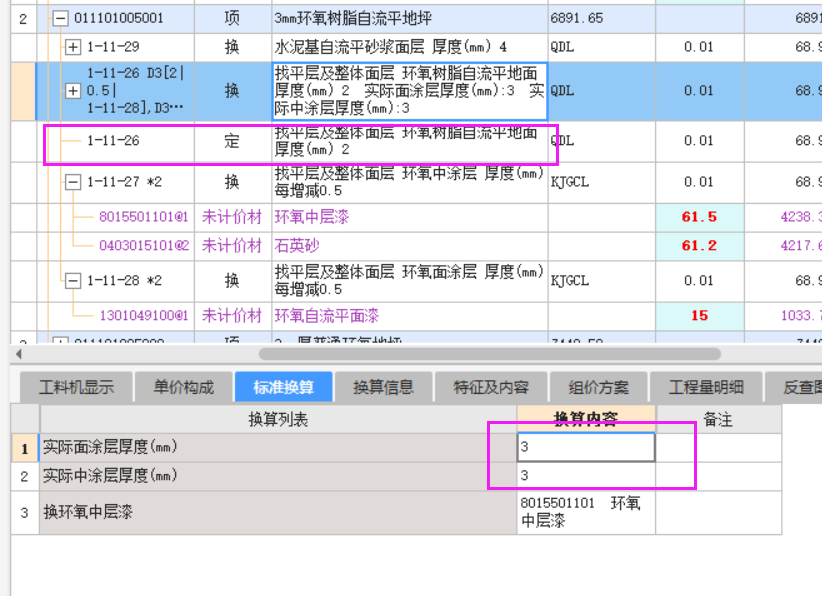
Task: Show the 工程量明细 tab
Action: [x=706, y=387]
